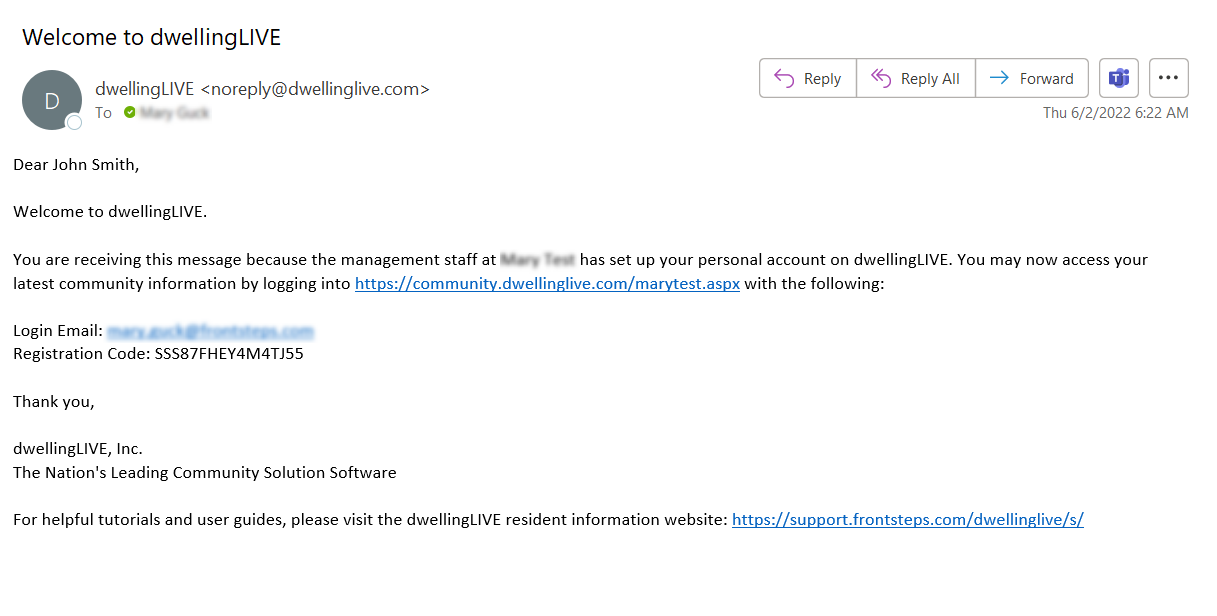Click the "Nation's Leading Community Solution Software" tagline
Image resolution: width=1217 pixels, height=616 pixels.
204,473
